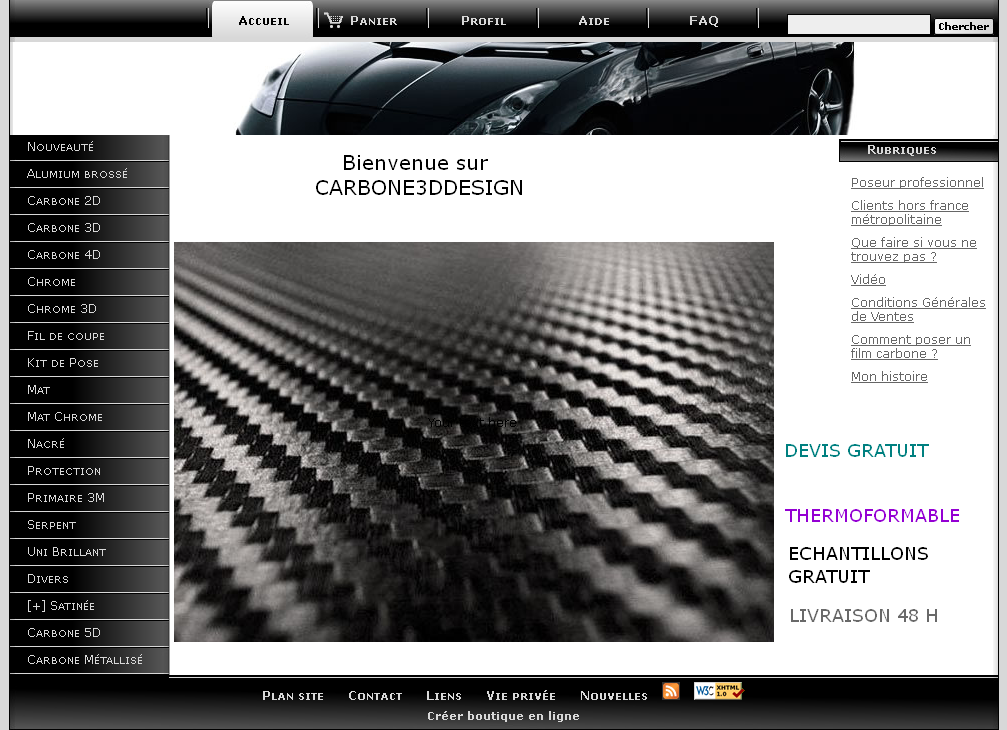Select FAQ in the top navigation
Viewport: 1007px width, 730px height.
[x=704, y=20]
